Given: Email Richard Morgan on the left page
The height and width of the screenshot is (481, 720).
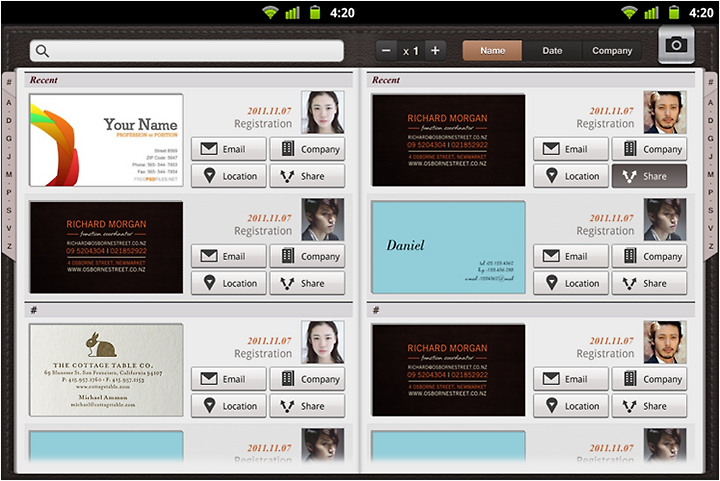Looking at the screenshot, I should point(229,256).
